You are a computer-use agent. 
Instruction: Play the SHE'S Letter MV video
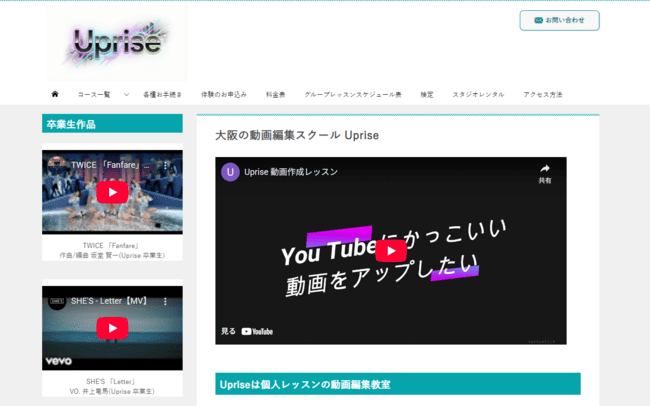[112, 327]
